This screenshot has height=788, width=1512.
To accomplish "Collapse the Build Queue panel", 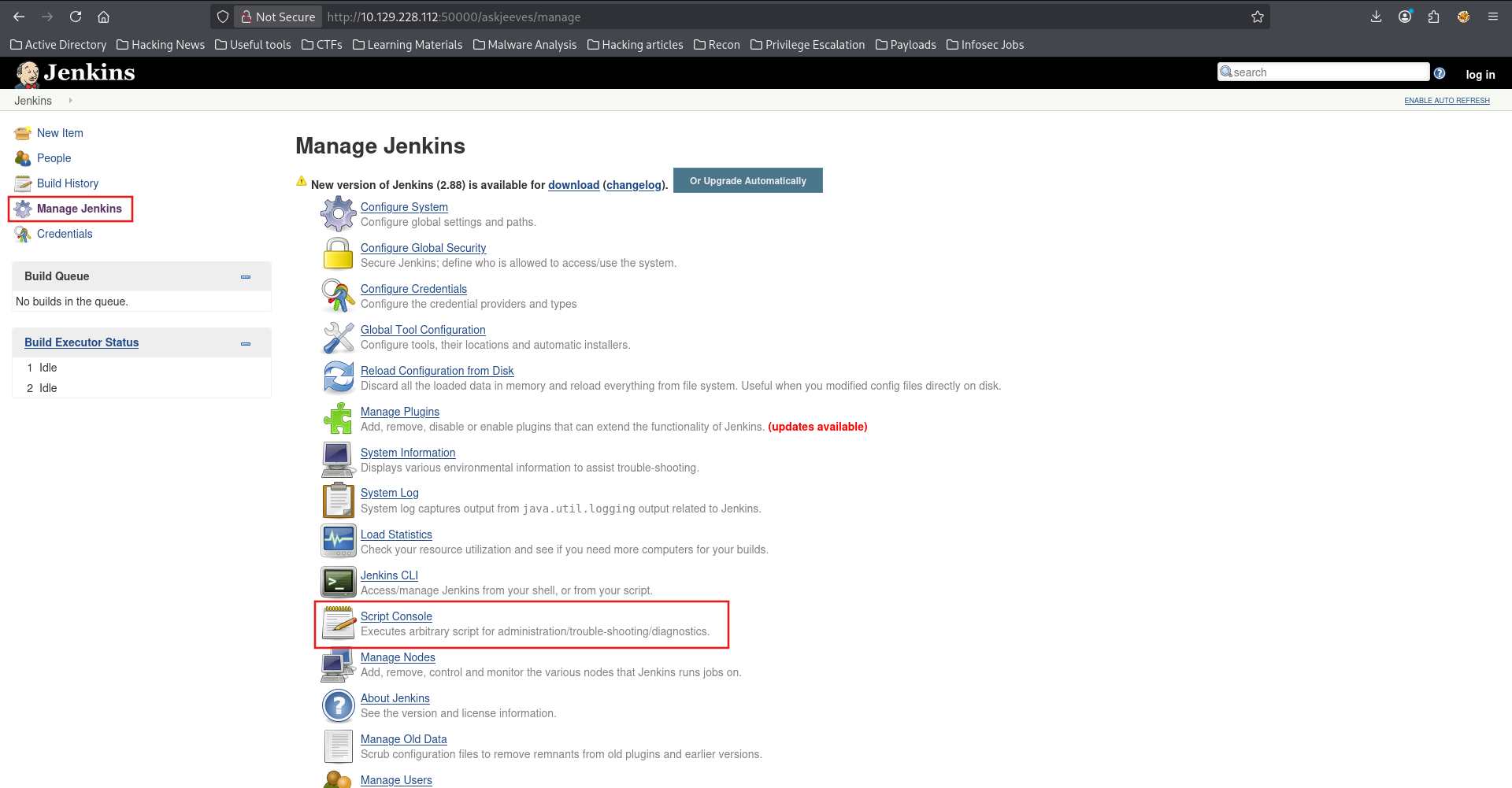I will [x=245, y=276].
